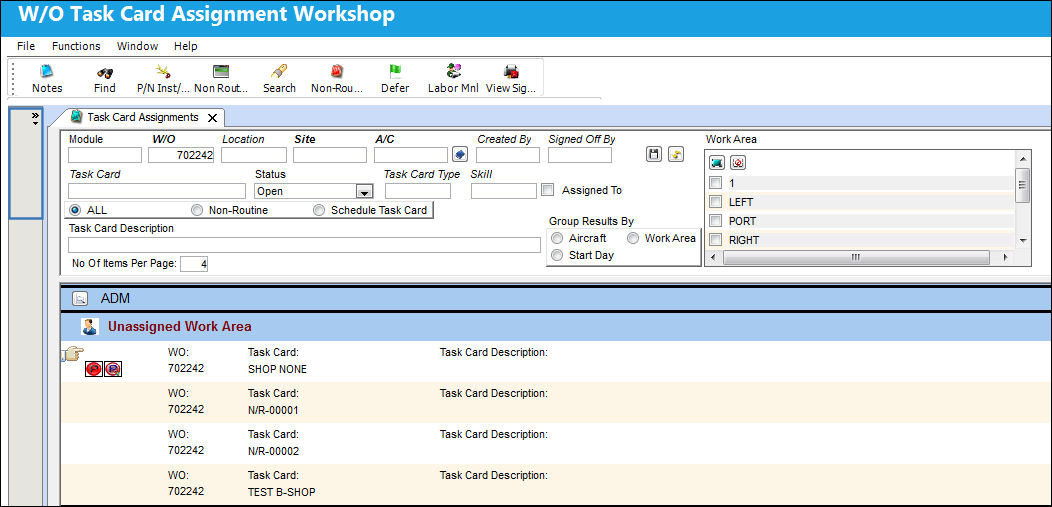Viewport: 1052px width, 507px height.
Task: Expand the left sidebar chevron
Action: point(35,118)
